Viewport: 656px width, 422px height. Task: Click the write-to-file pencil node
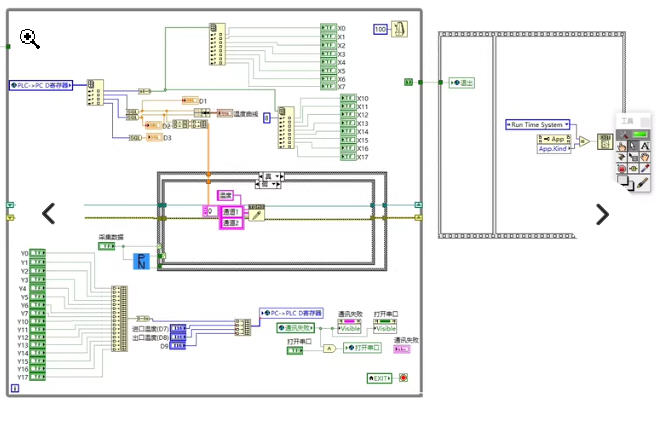pos(256,213)
